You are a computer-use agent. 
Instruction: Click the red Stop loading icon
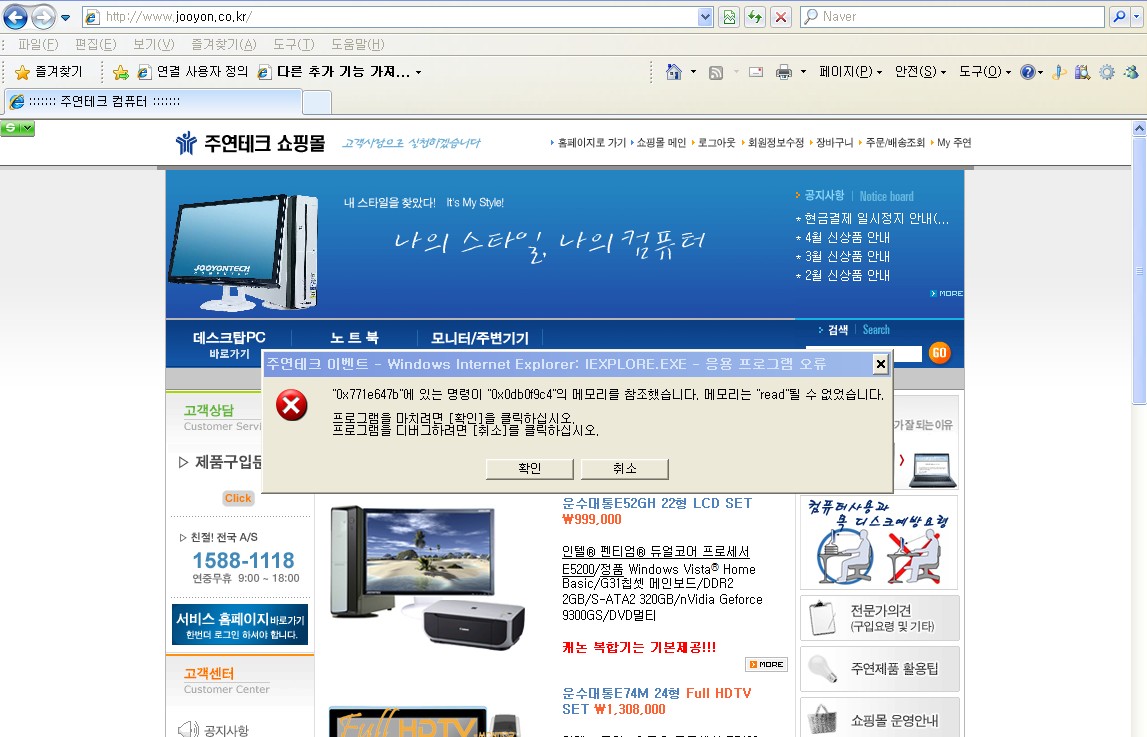[781, 16]
